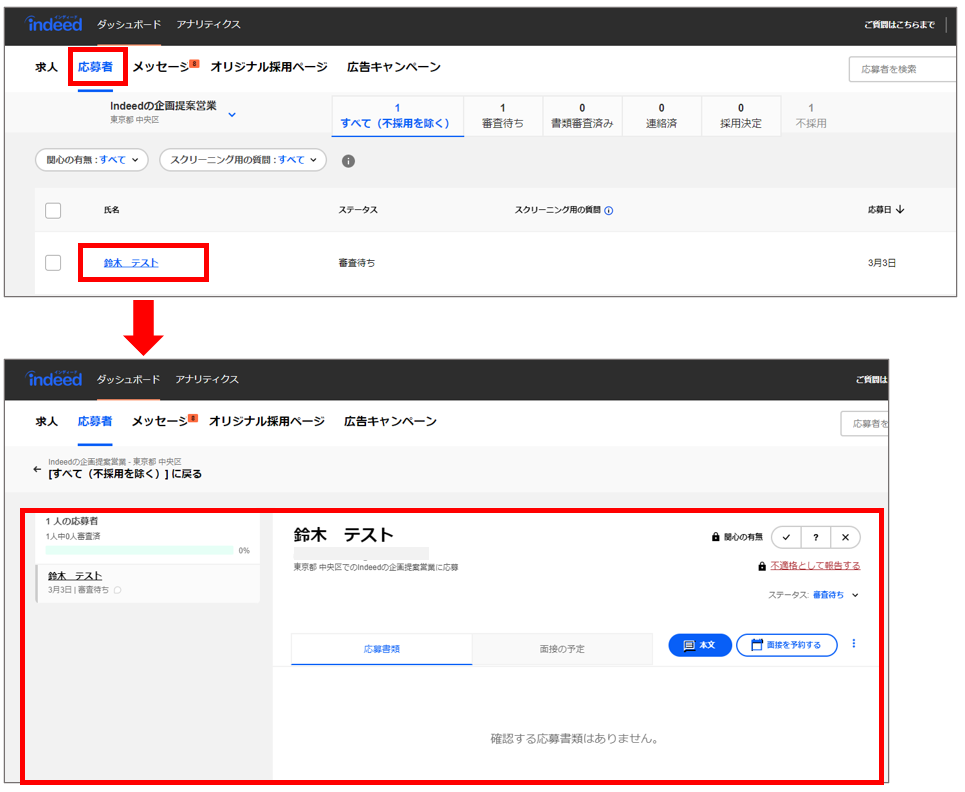The width and height of the screenshot is (965, 792).
Task: Click the status circle icon beside 3月3日｜審査待ち
Action: (x=118, y=590)
